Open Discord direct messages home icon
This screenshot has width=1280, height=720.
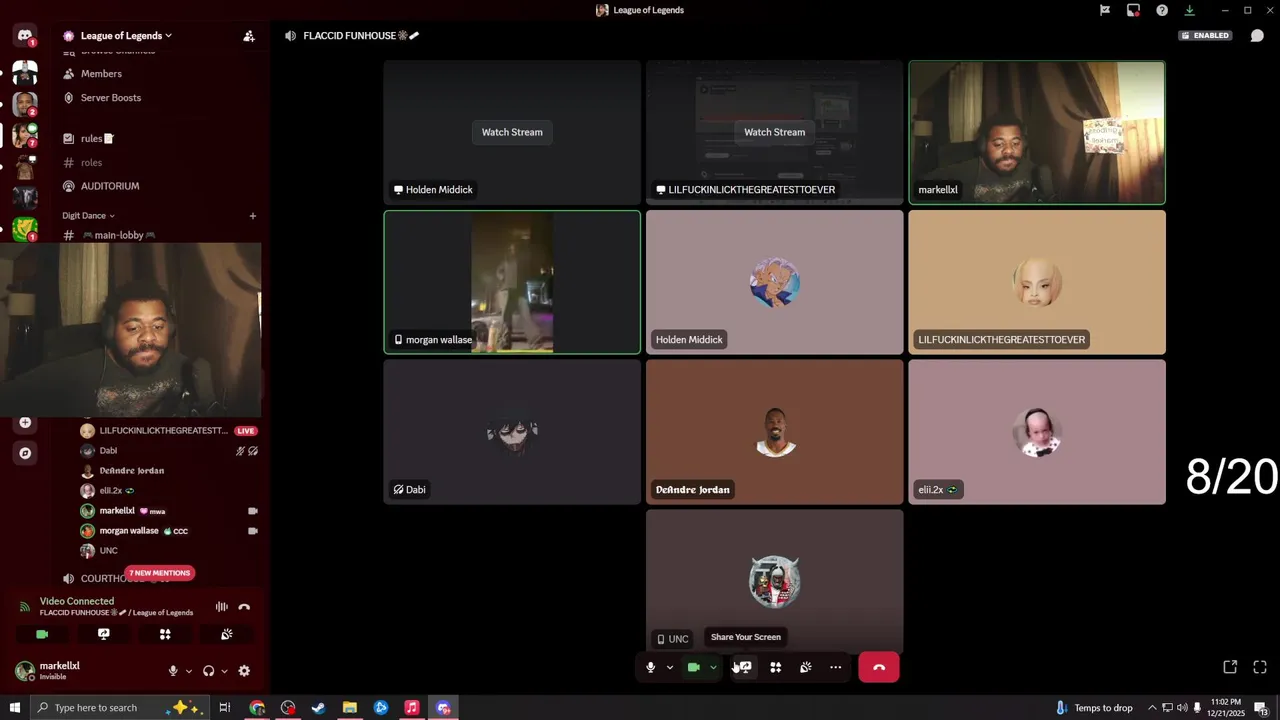pos(25,36)
